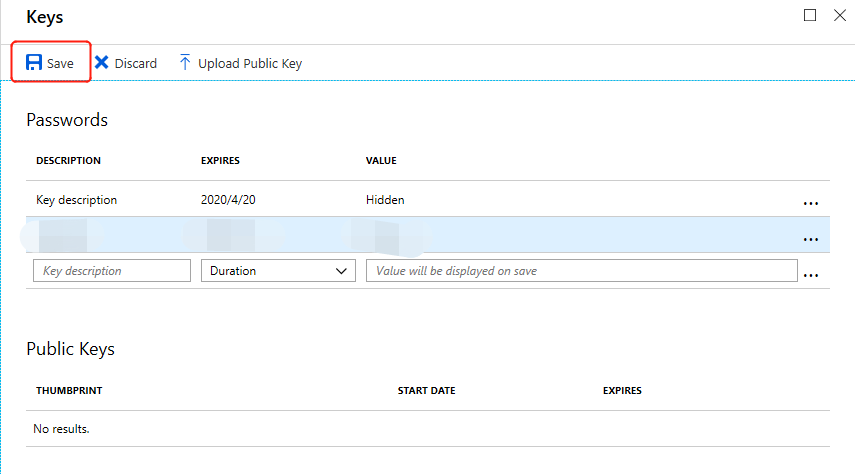This screenshot has height=474, width=855.
Task: Click the Save floppy disk icon
Action: 34,63
